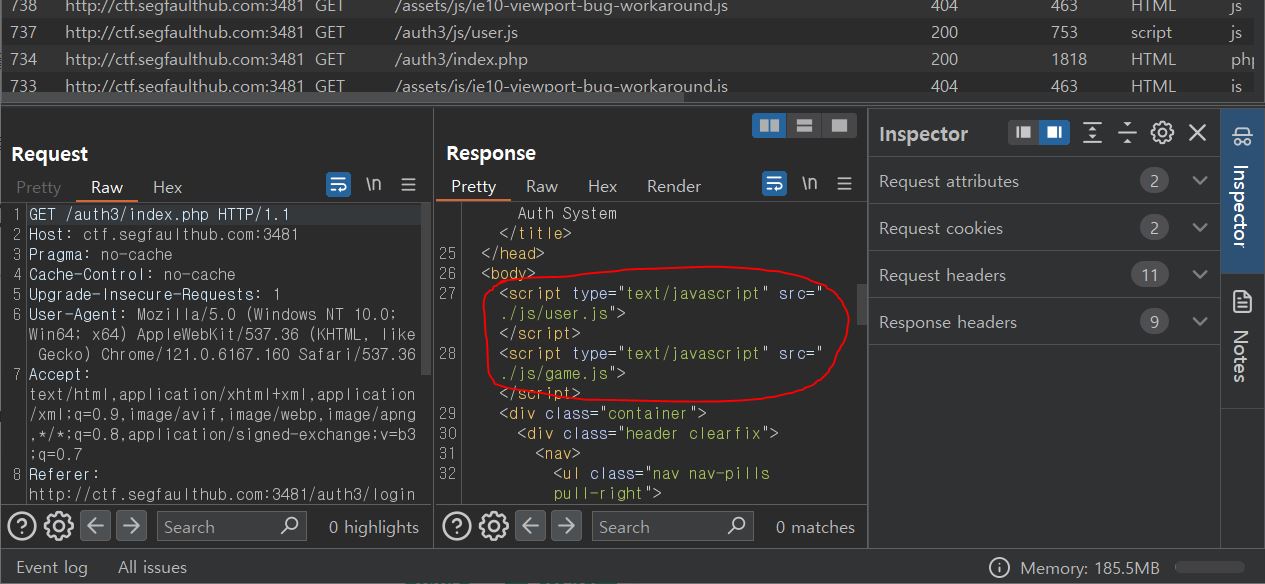Switch Response view to Render tab
1265x584 pixels.
pos(674,186)
